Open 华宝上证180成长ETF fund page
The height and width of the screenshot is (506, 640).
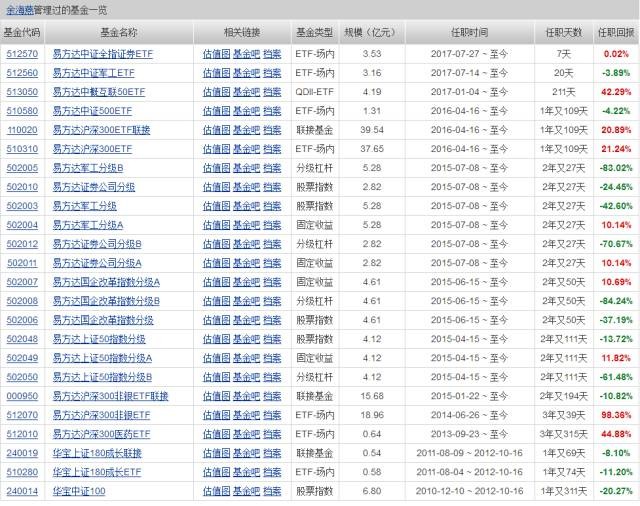point(97,473)
